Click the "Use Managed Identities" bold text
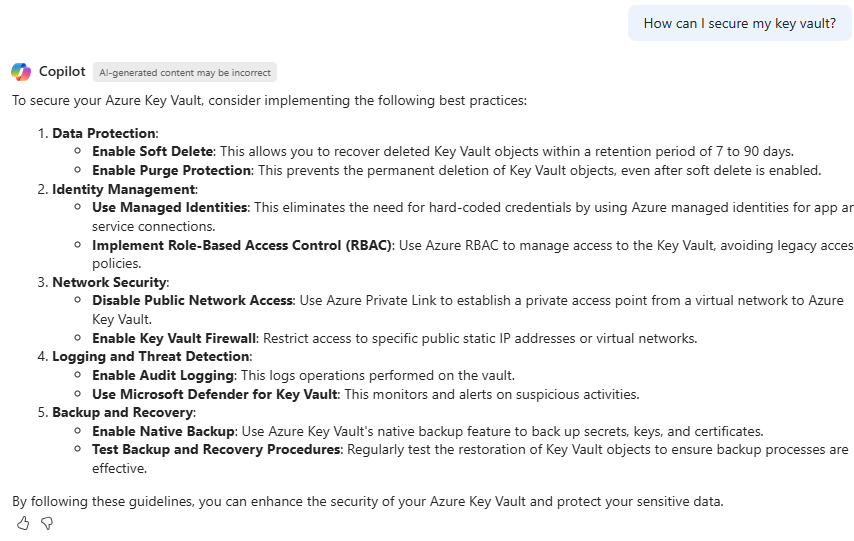 click(x=170, y=208)
